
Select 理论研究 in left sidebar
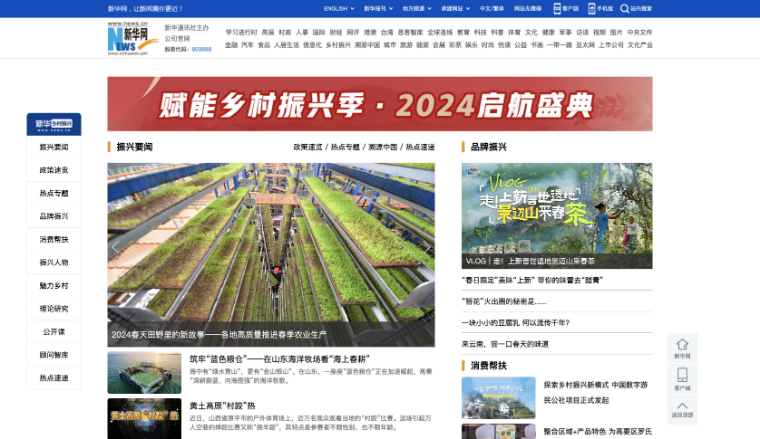(54, 309)
